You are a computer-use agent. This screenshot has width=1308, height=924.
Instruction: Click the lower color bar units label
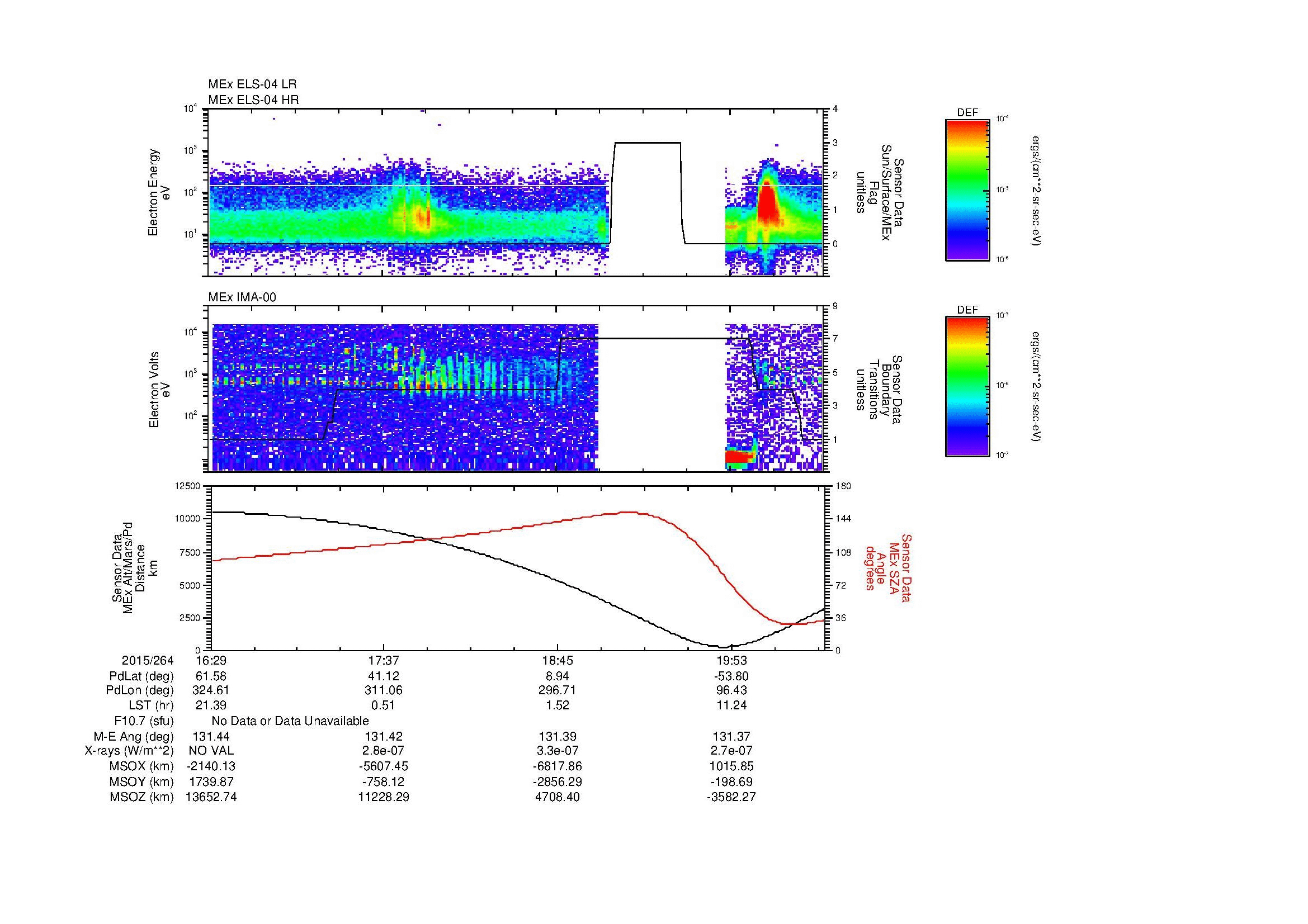point(1037,388)
